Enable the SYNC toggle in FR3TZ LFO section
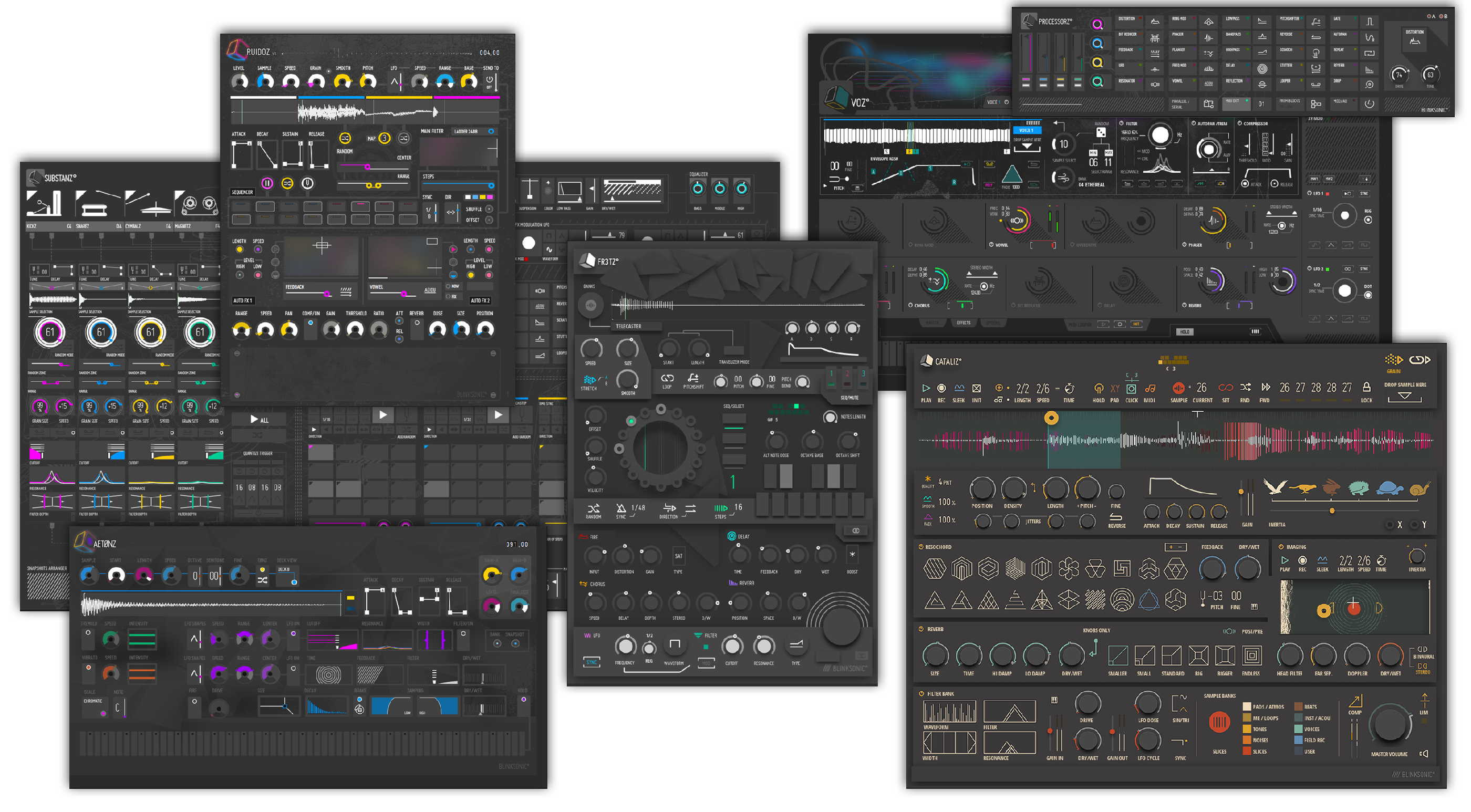 coord(592,662)
